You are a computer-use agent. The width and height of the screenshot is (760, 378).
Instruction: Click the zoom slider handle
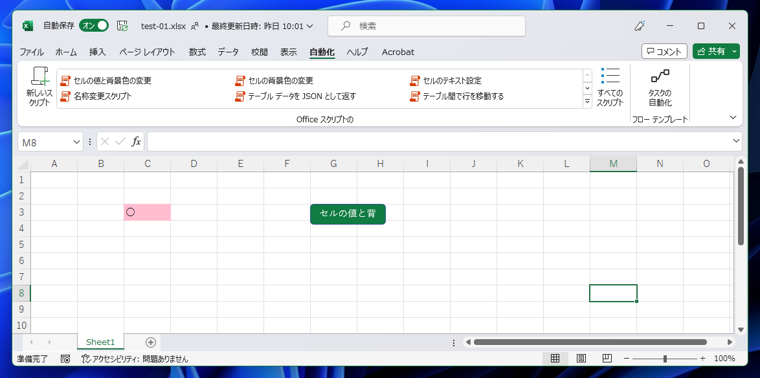click(x=665, y=359)
